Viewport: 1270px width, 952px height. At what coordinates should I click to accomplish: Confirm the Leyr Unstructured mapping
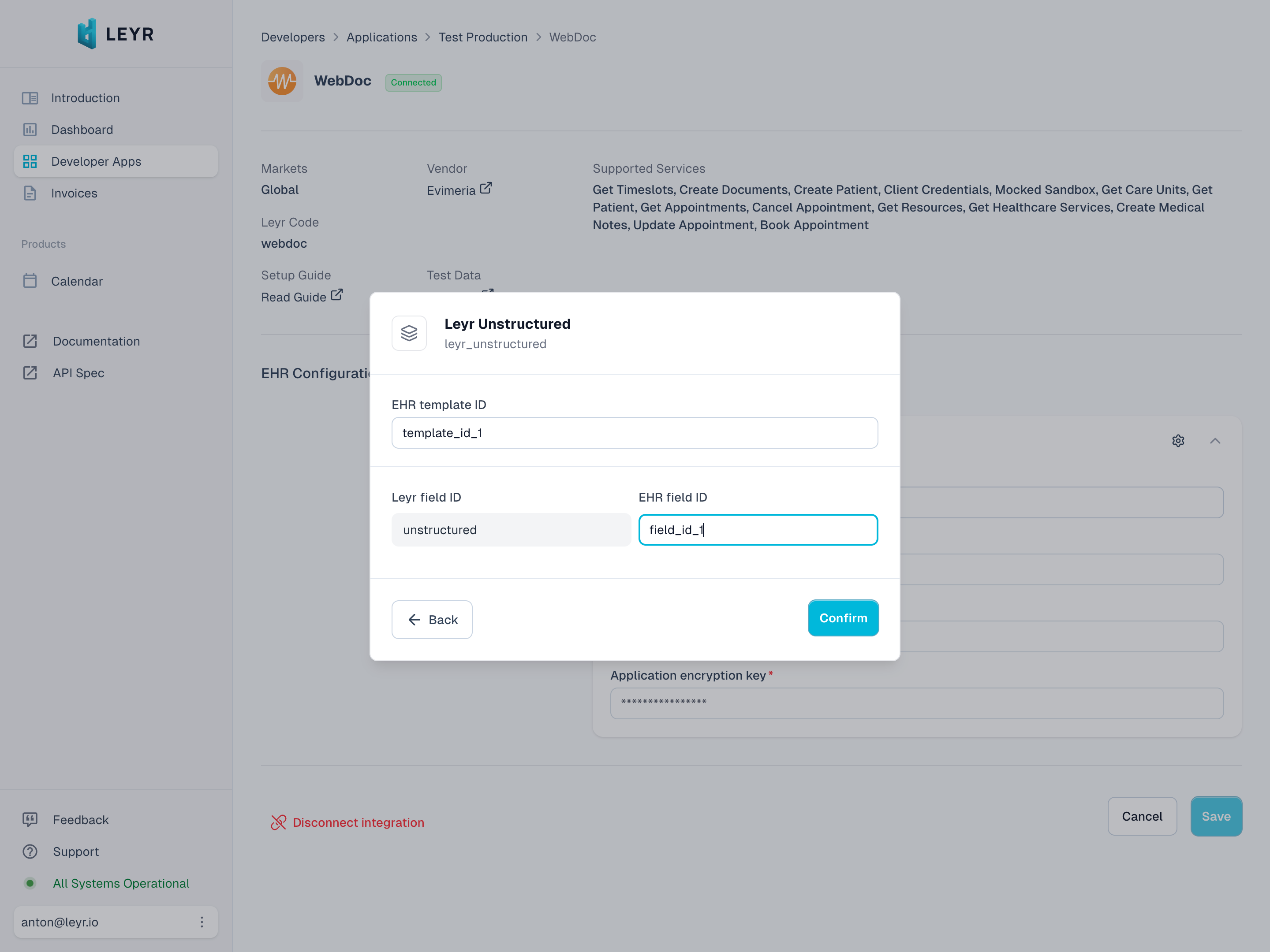click(843, 618)
